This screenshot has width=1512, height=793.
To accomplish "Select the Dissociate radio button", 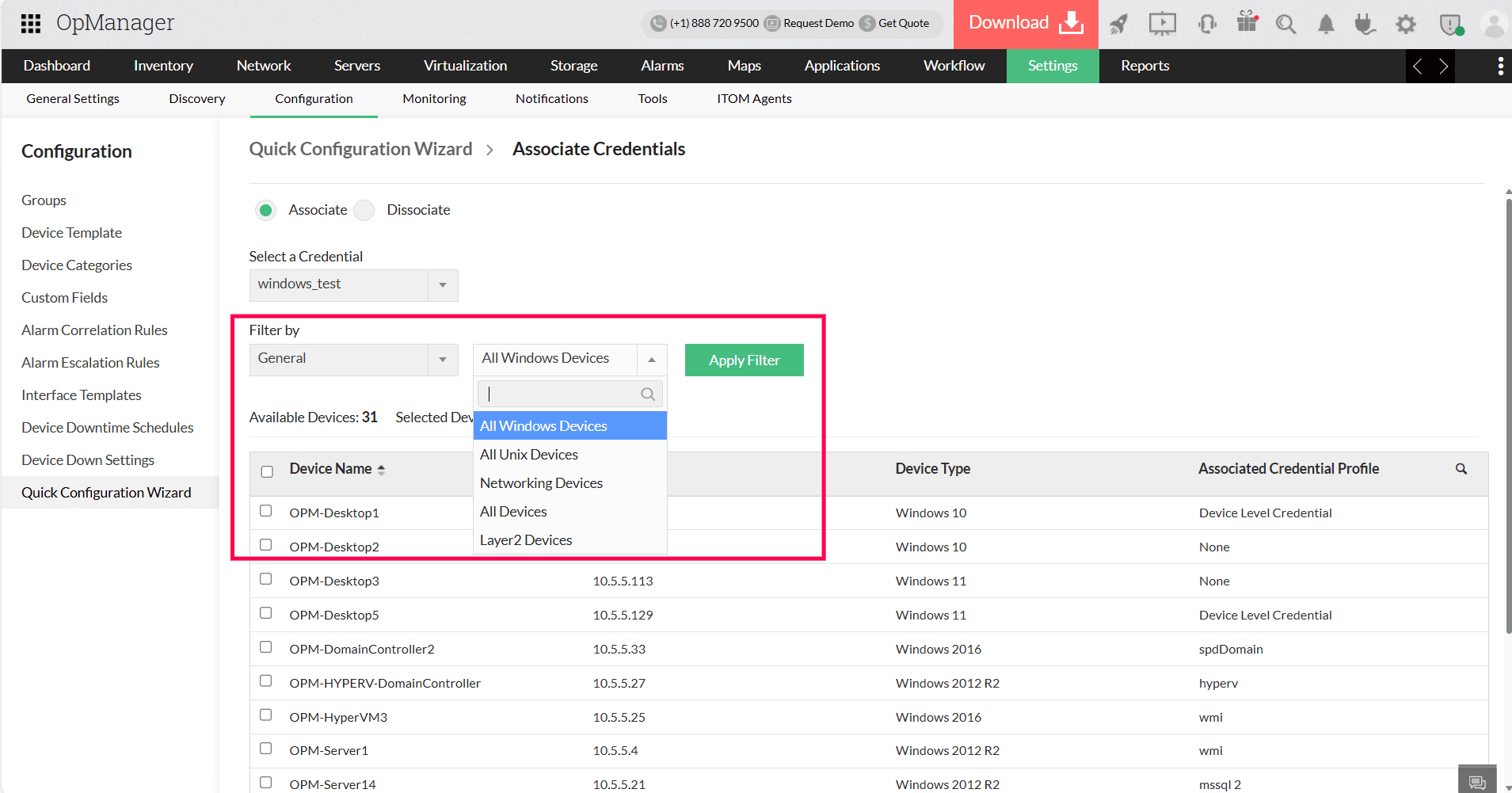I will (364, 210).
